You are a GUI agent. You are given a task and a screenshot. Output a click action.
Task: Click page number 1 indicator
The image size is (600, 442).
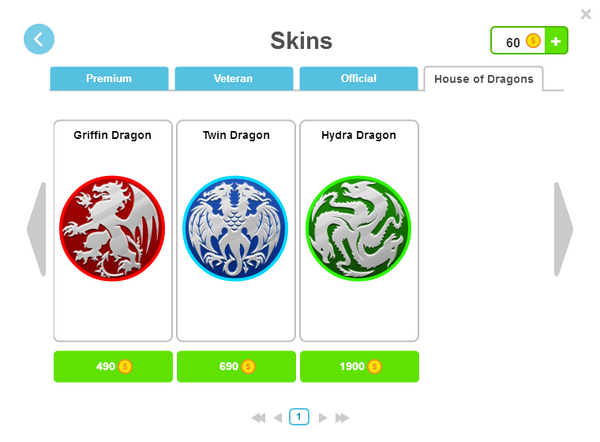pyautogui.click(x=299, y=417)
